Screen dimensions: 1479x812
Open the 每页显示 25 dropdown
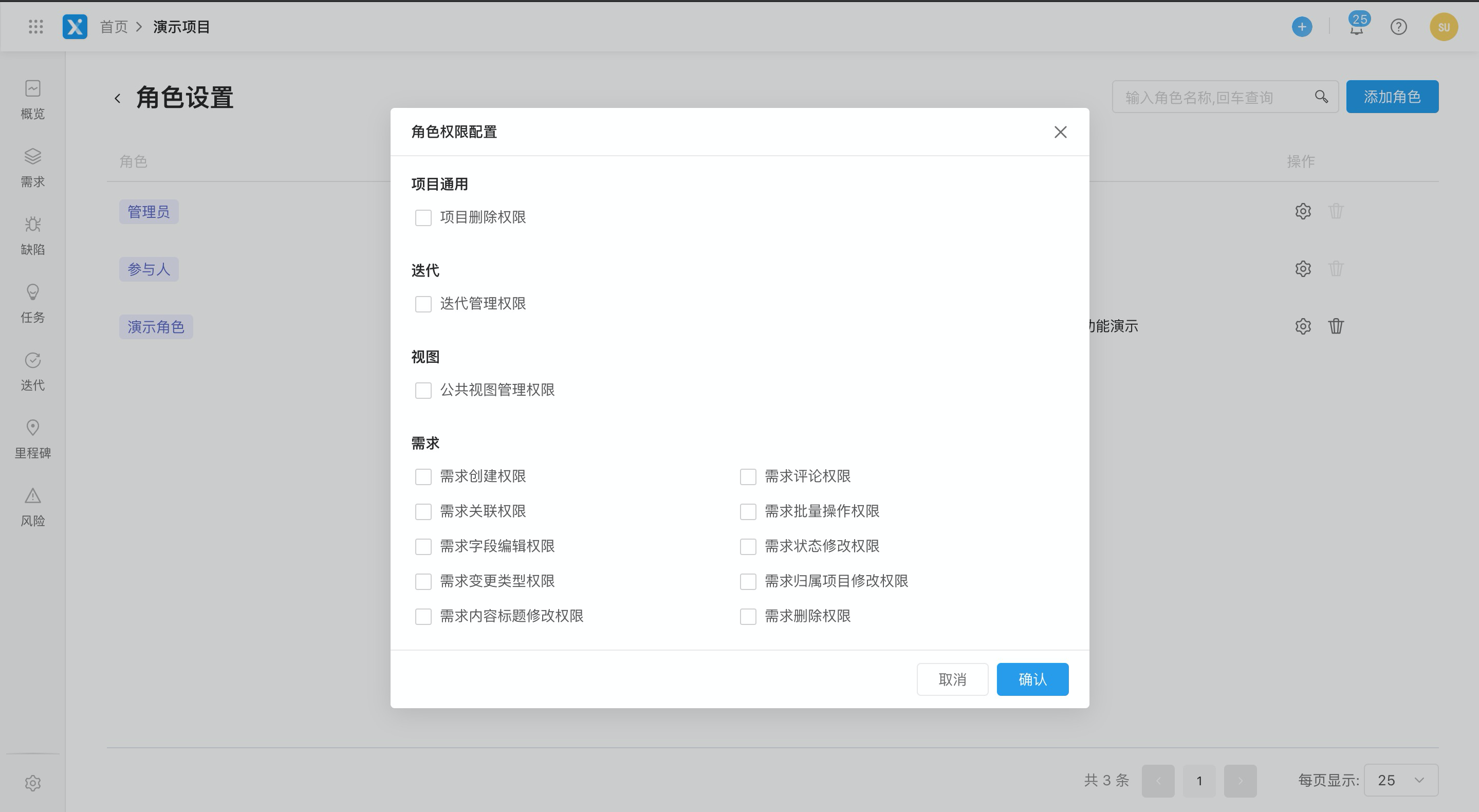[1401, 781]
